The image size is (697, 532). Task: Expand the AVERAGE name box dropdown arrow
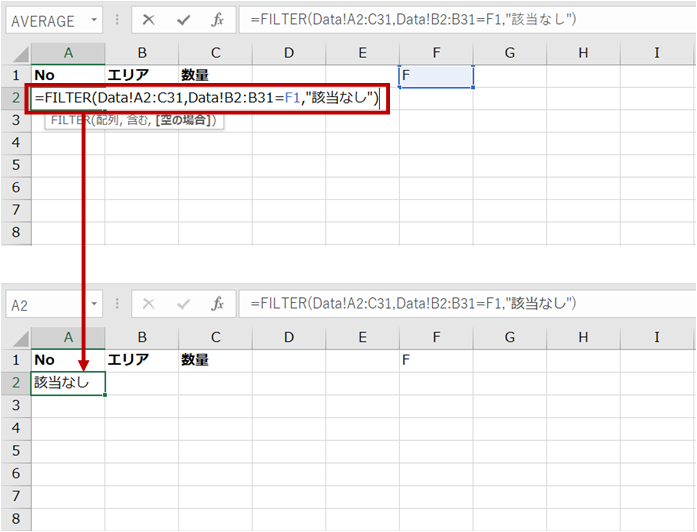click(93, 20)
